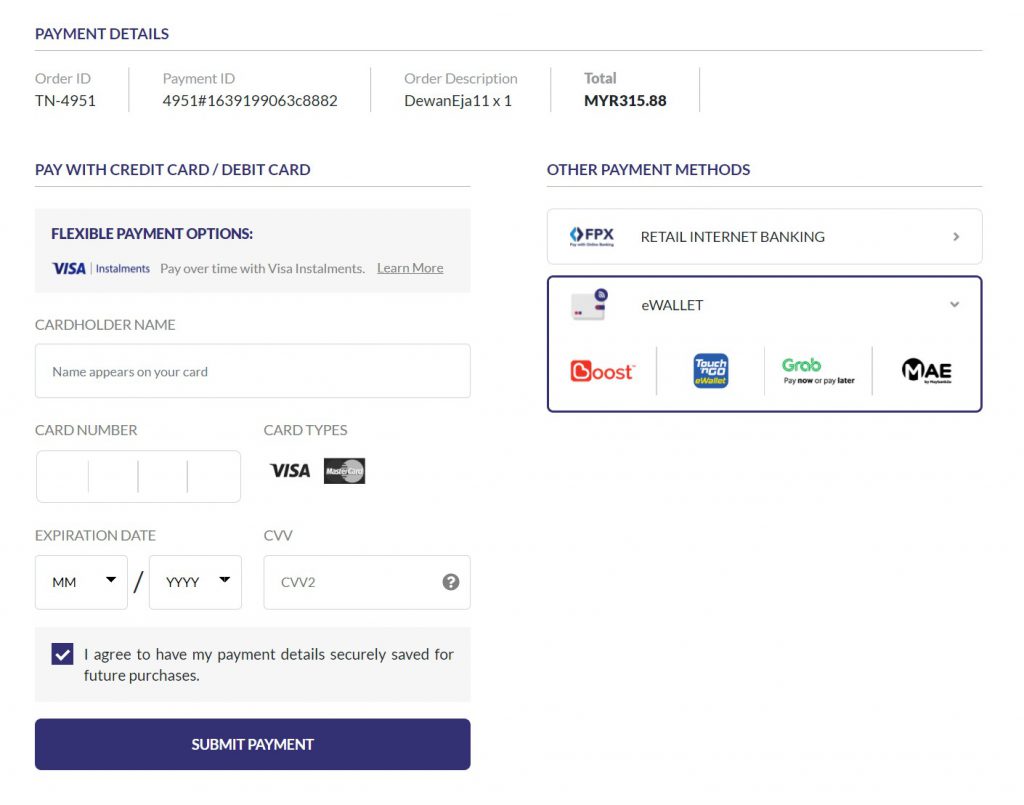1024x805 pixels.
Task: Choose Touch 'n Go eWallet icon
Action: [710, 371]
